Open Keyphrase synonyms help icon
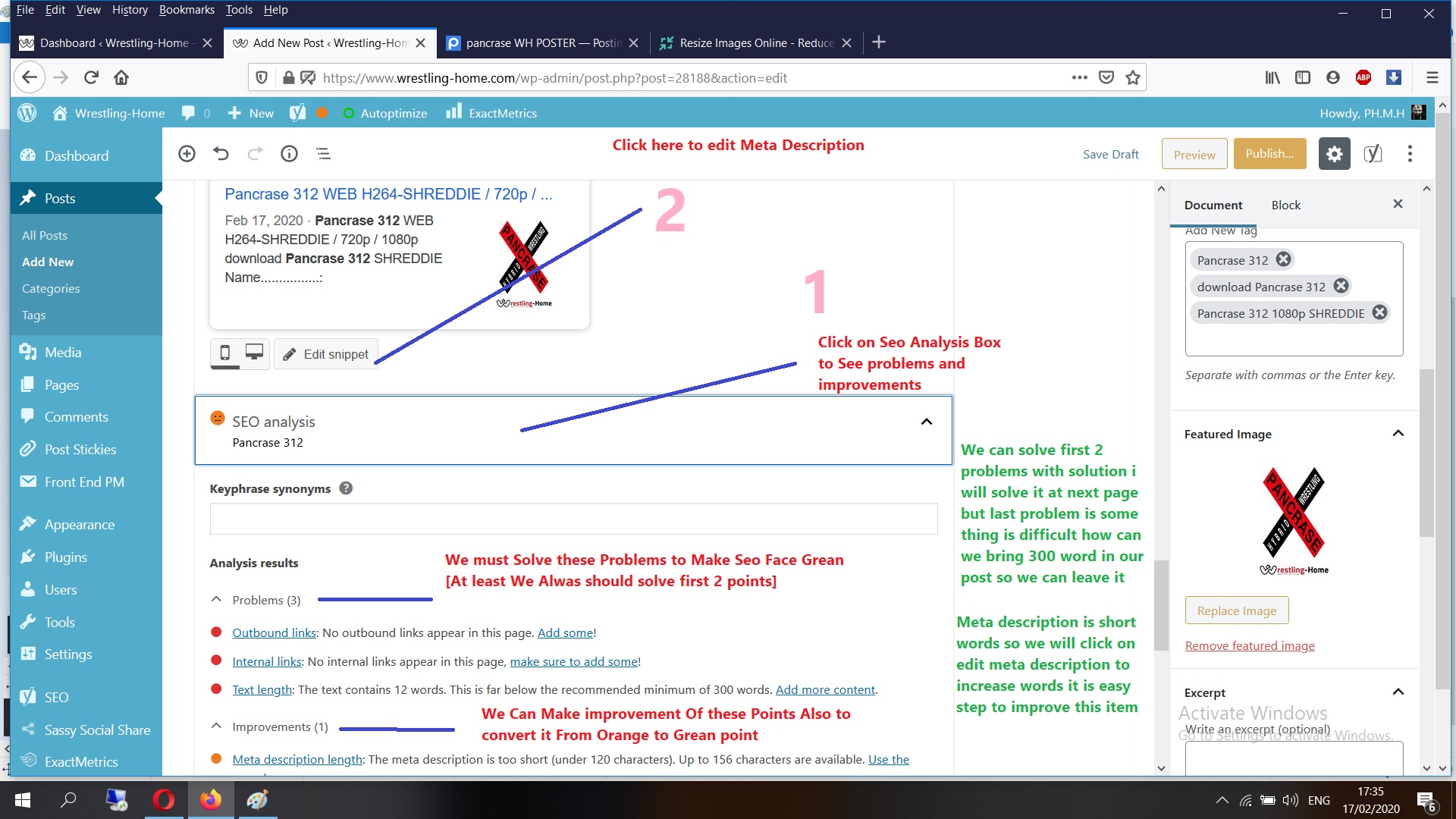Viewport: 1456px width, 819px height. coord(346,488)
